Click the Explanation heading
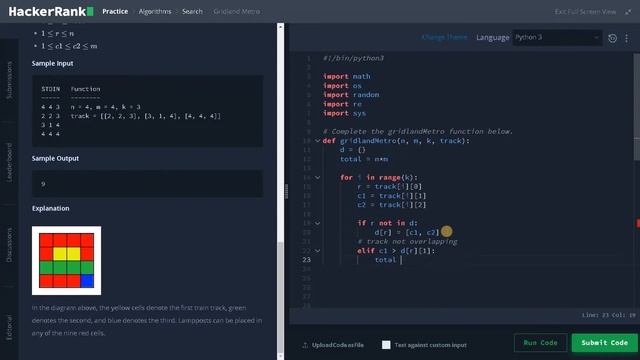This screenshot has height=360, width=640. (x=51, y=208)
